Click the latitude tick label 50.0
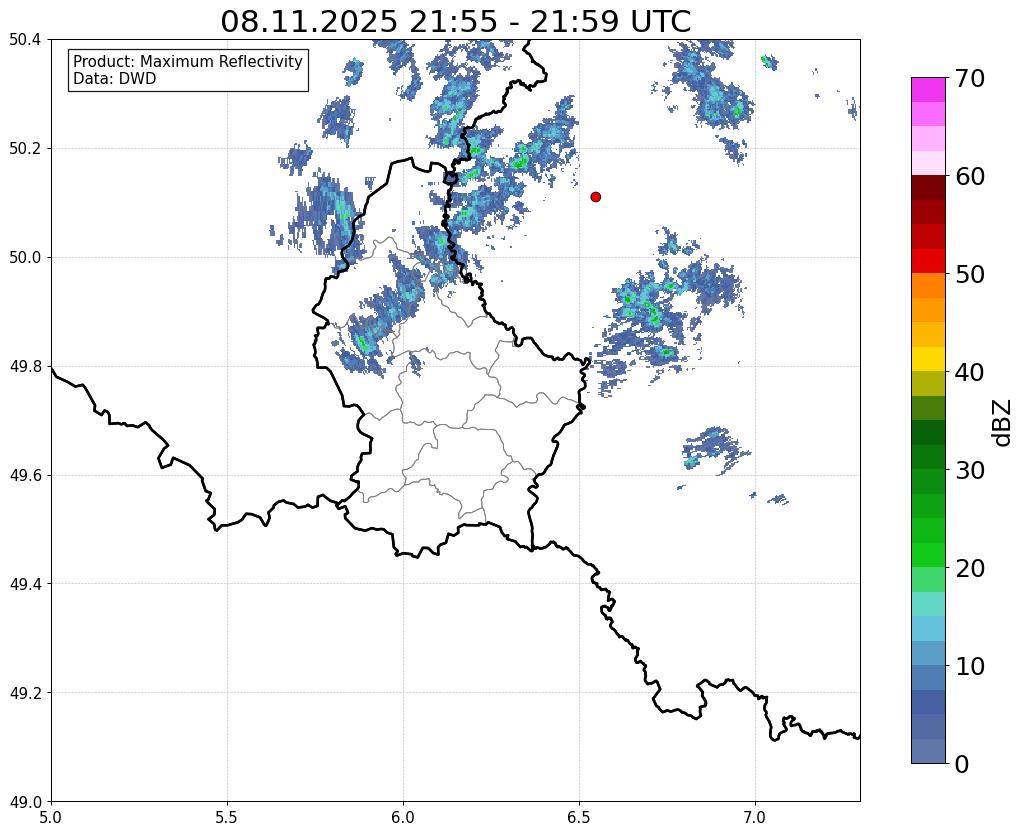The height and width of the screenshot is (834, 1023). (x=25, y=258)
